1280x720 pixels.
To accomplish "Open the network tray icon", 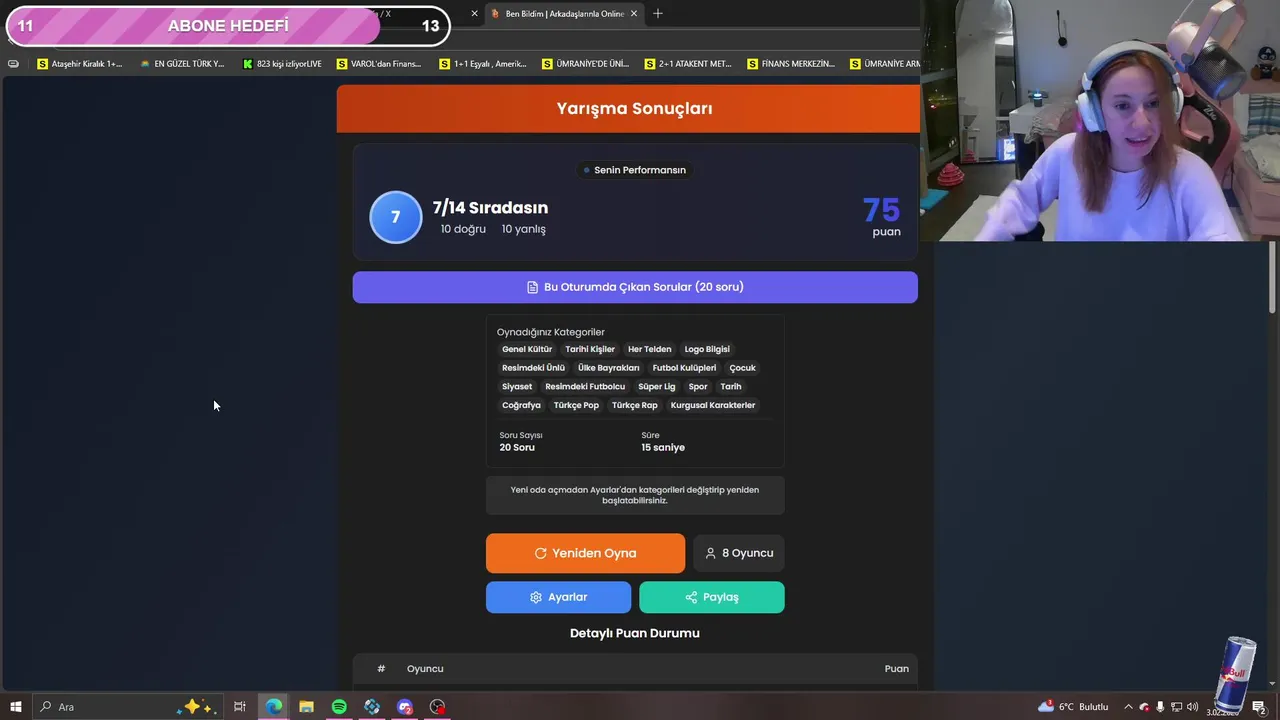I will pos(1176,707).
